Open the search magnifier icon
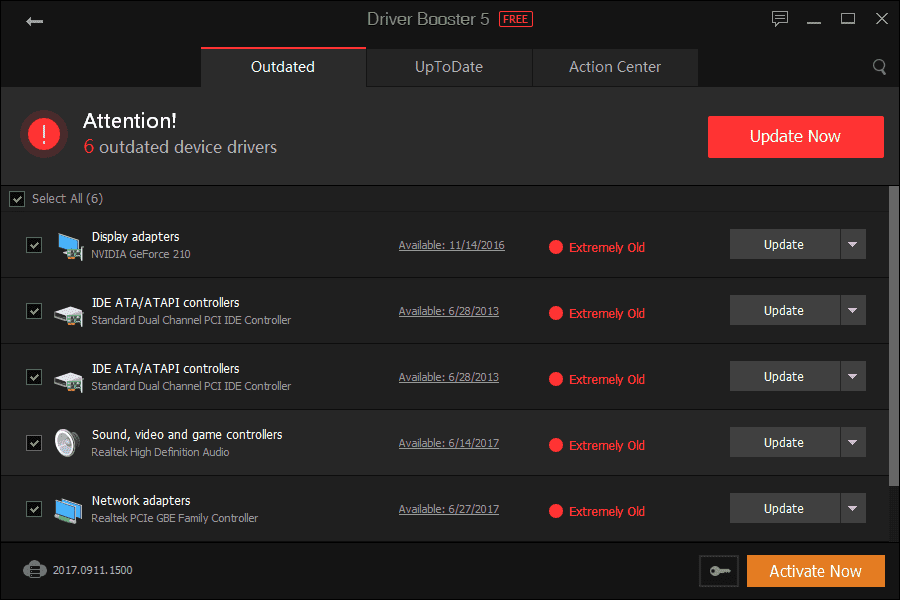Viewport: 900px width, 600px height. pyautogui.click(x=879, y=67)
